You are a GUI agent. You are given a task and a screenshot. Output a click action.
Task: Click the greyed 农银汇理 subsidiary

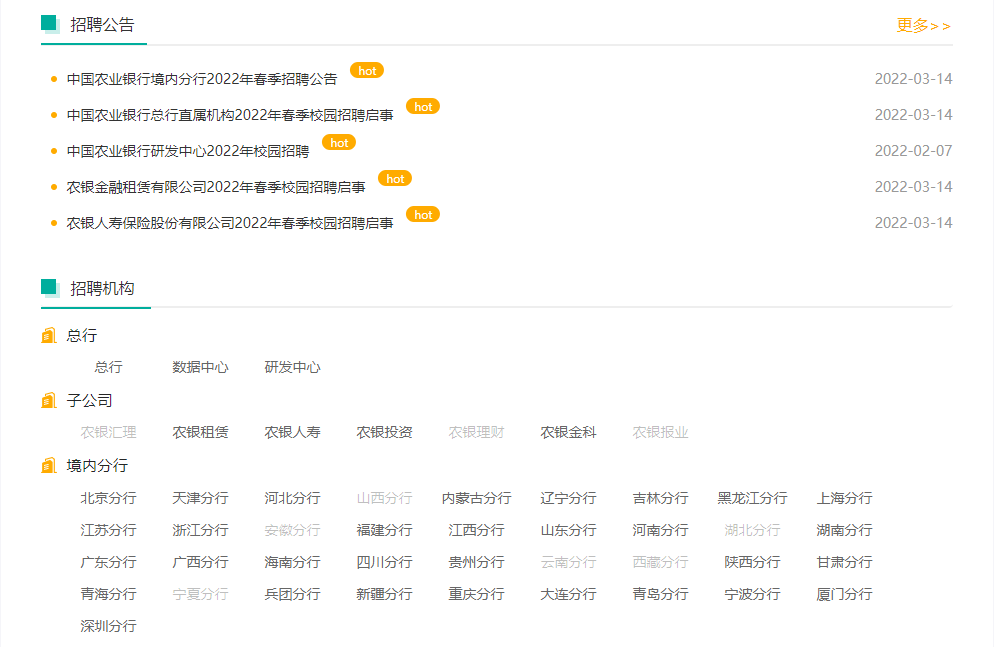point(108,433)
